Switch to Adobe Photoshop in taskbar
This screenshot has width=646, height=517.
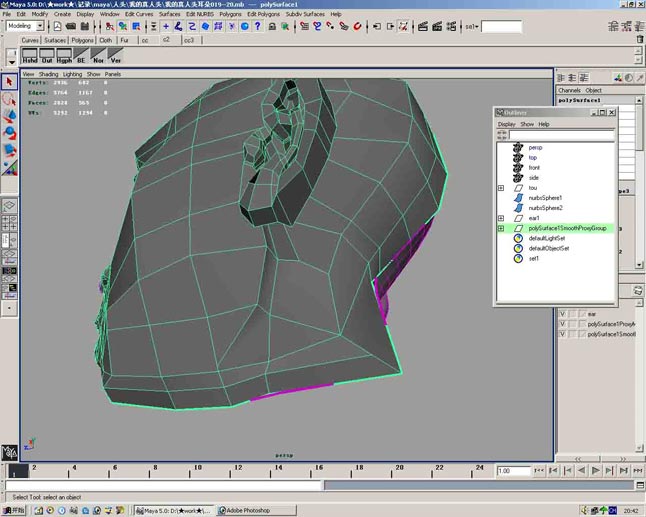[257, 510]
